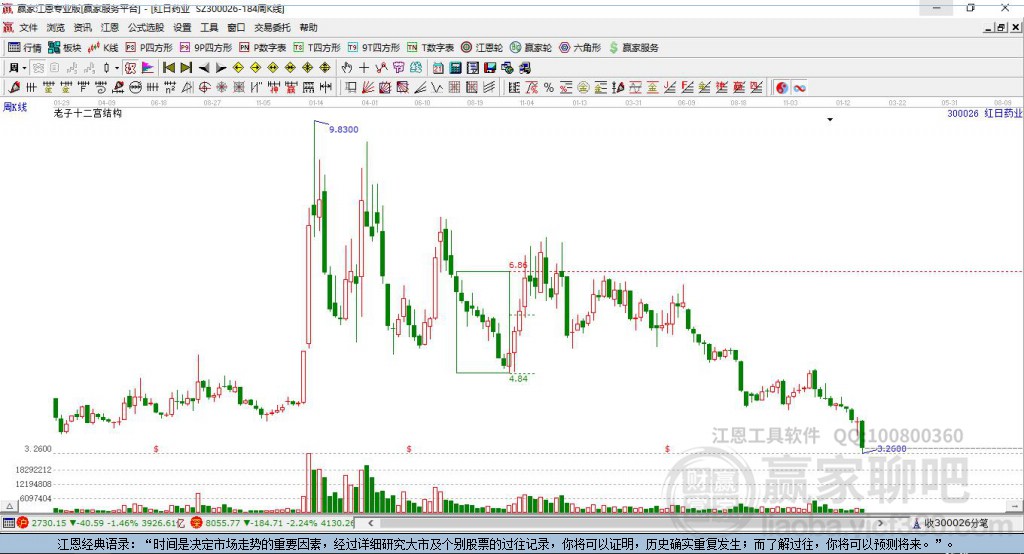1024x554 pixels.
Task: Open the 9T四方形 tool
Action: [x=374, y=48]
